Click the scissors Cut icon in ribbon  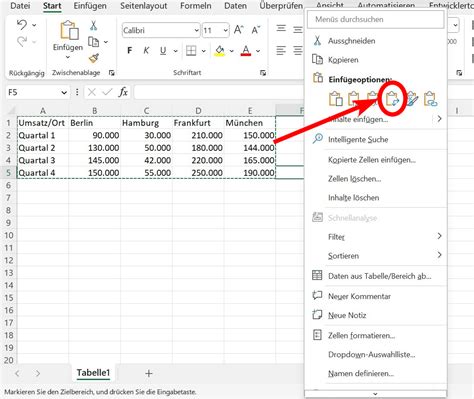pos(93,26)
